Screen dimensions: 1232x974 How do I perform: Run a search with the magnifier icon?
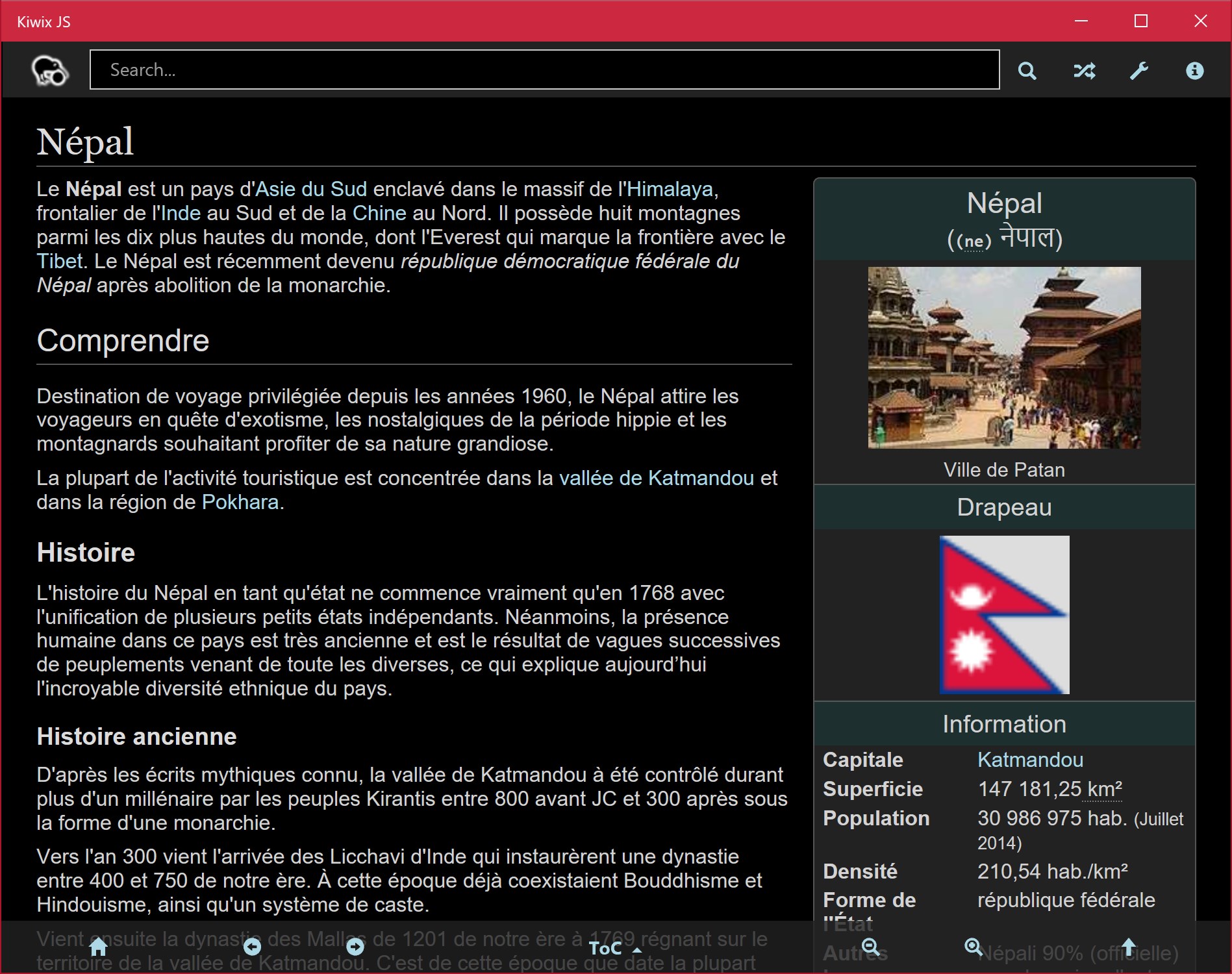(1027, 70)
